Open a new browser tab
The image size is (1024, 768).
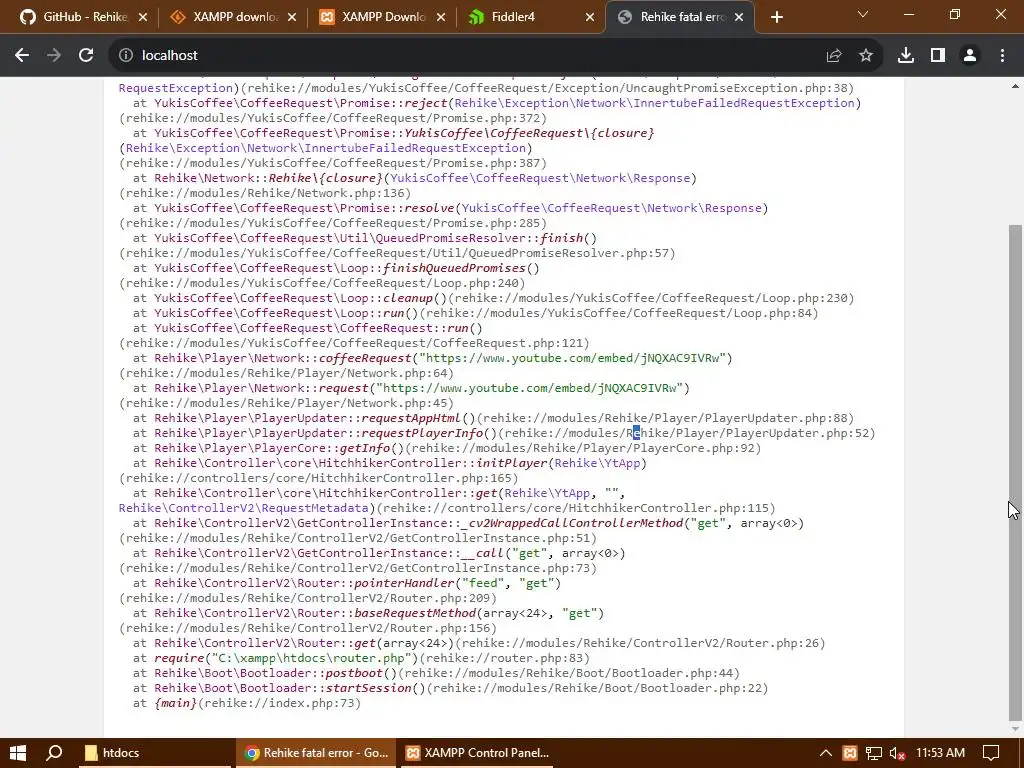pyautogui.click(x=776, y=18)
